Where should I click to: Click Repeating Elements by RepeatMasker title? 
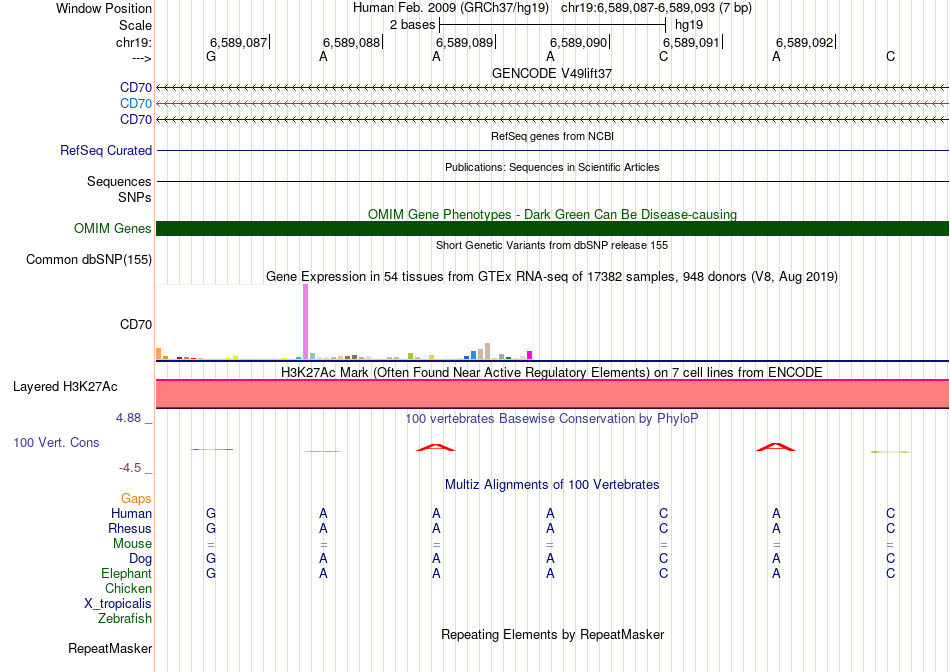(552, 634)
